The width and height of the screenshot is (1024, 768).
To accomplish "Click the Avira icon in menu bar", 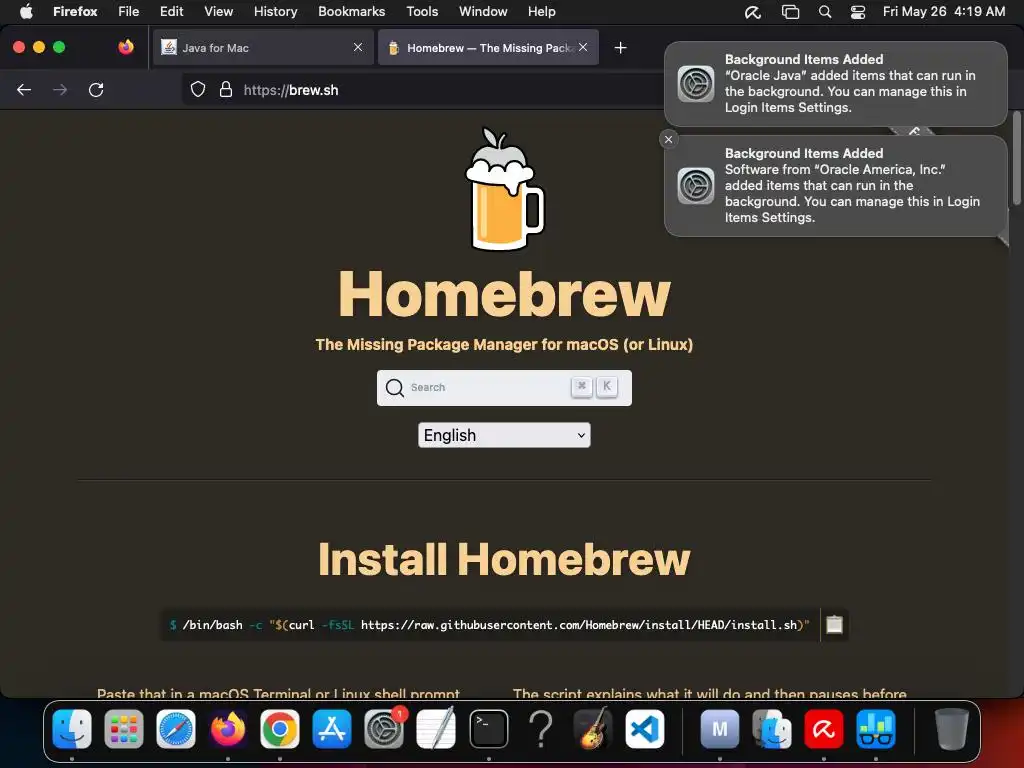I will (753, 12).
